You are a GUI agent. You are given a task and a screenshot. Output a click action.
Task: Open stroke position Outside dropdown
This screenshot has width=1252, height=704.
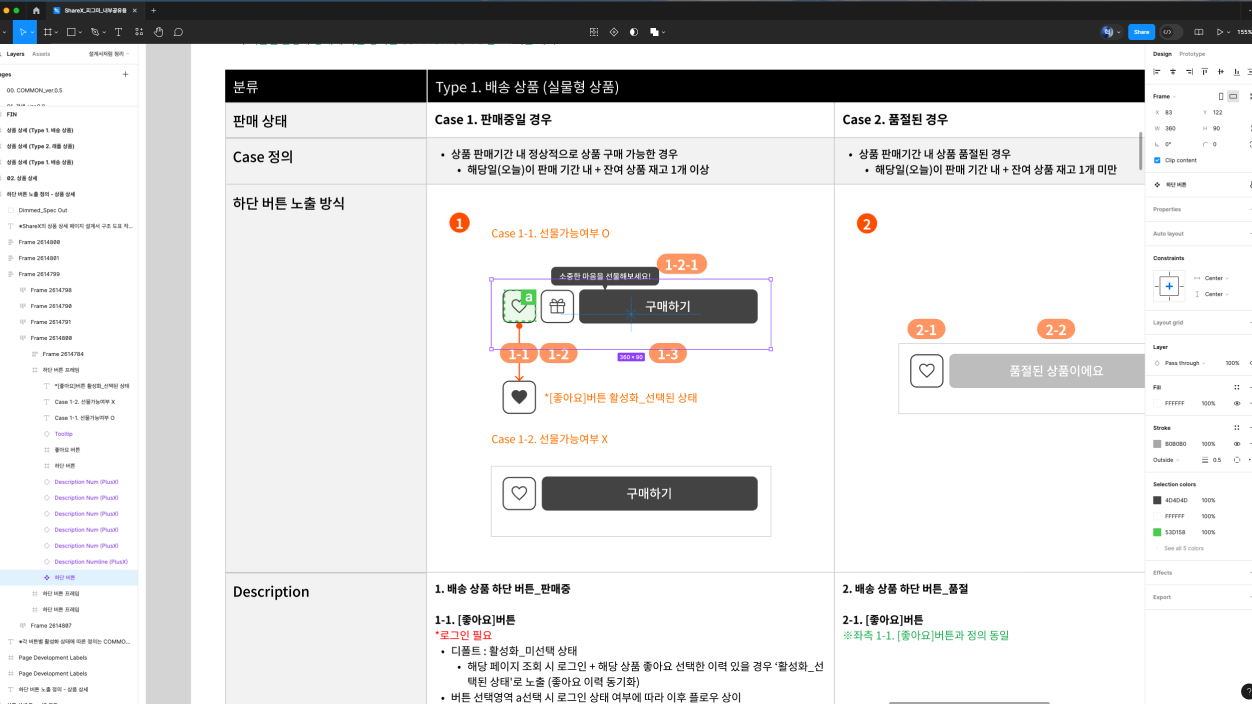point(1166,460)
